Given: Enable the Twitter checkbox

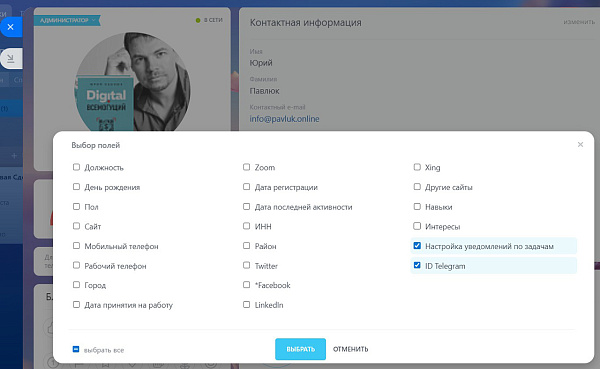Looking at the screenshot, I should [x=246, y=265].
